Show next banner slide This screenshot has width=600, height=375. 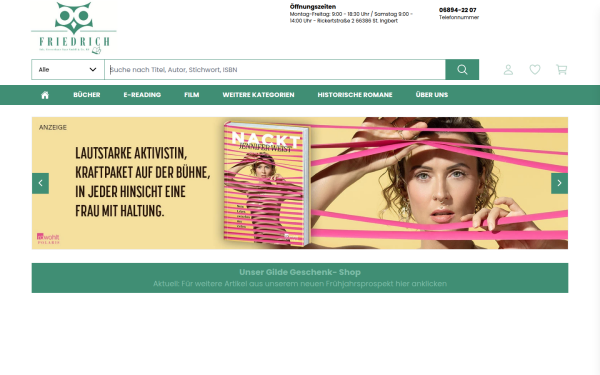click(559, 183)
